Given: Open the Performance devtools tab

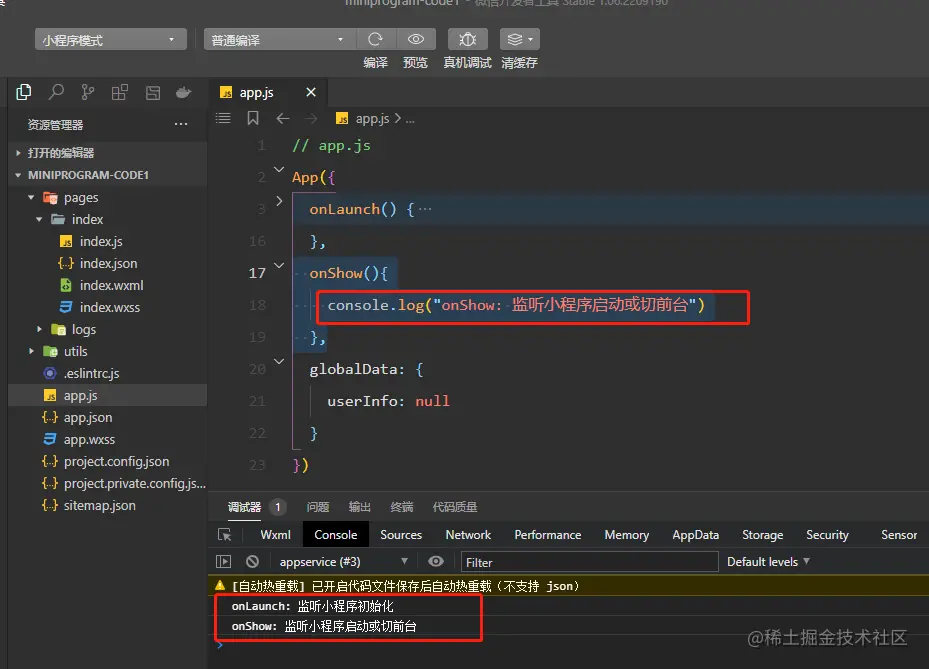Looking at the screenshot, I should pyautogui.click(x=547, y=534).
